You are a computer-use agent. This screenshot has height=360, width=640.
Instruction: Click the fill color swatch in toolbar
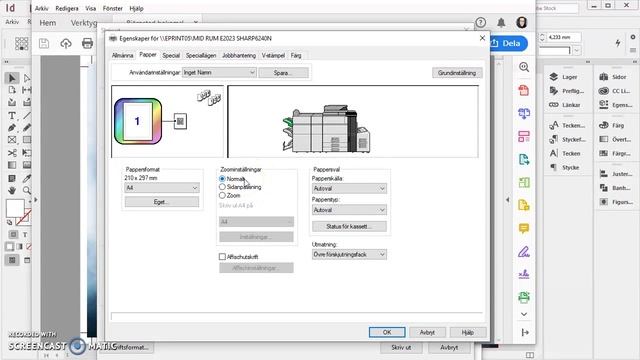coord(15,208)
